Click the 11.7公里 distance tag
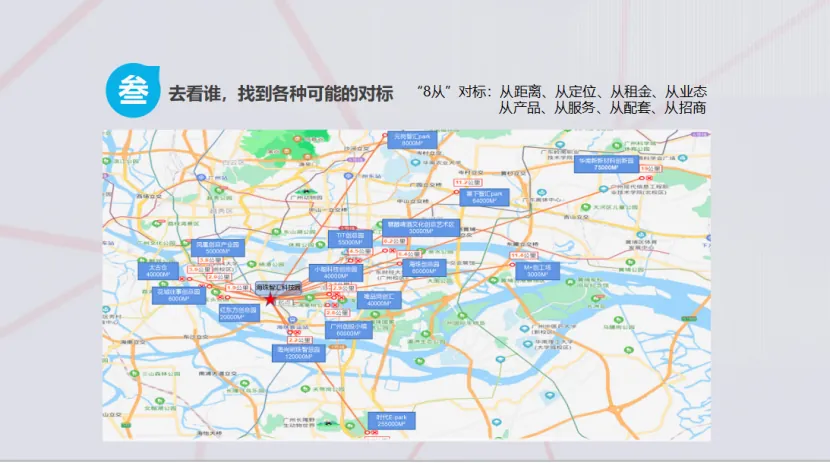This screenshot has height=463, width=830. click(467, 183)
